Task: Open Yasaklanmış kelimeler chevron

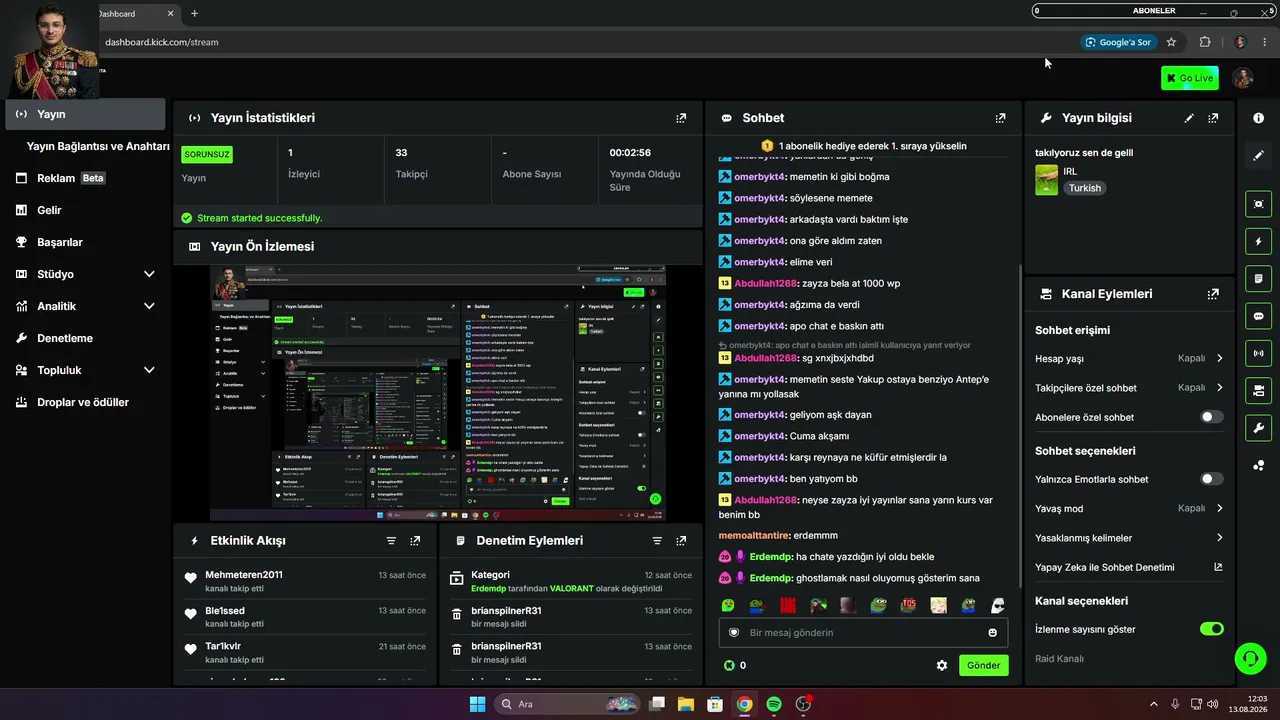Action: click(x=1219, y=537)
